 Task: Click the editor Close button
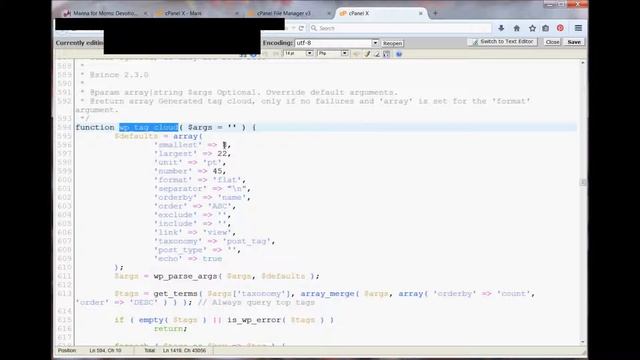click(x=552, y=42)
